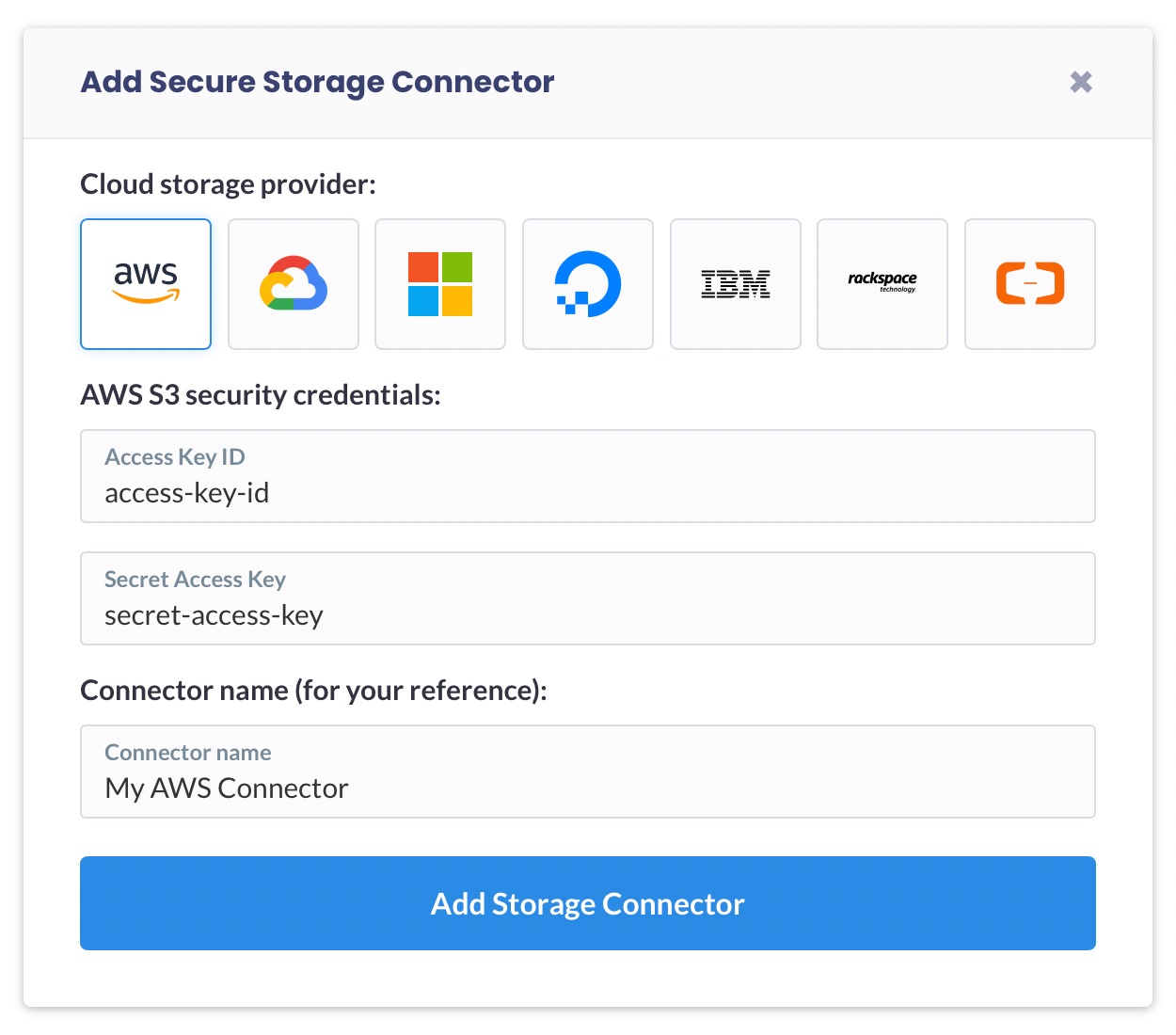Select the Alibaba Cloud provider icon
1176x1035 pixels.
coord(1029,283)
